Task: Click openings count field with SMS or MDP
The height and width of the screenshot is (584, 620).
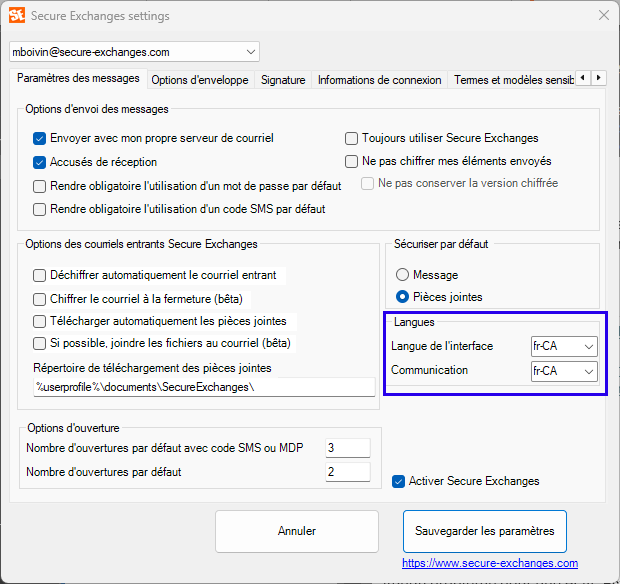Action: (348, 448)
